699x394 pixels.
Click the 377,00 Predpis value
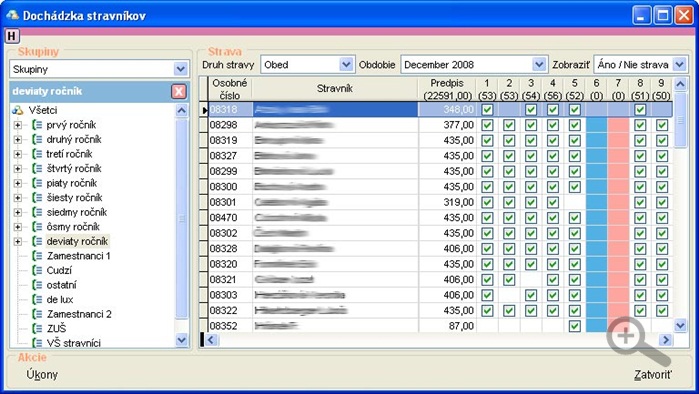(459, 125)
